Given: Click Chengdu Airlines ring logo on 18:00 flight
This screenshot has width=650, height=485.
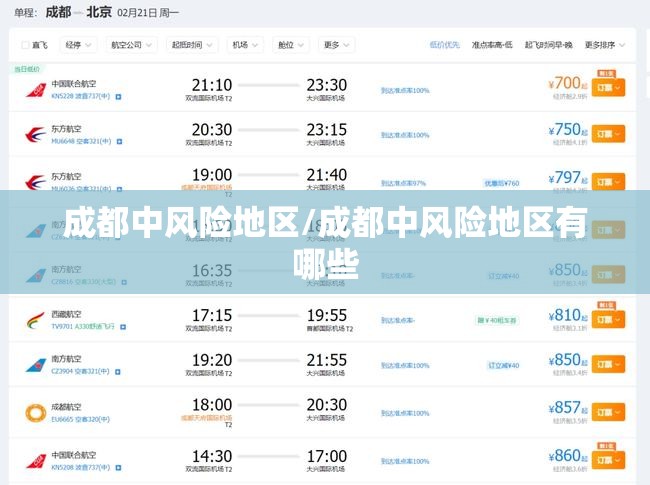Looking at the screenshot, I should pyautogui.click(x=36, y=413).
